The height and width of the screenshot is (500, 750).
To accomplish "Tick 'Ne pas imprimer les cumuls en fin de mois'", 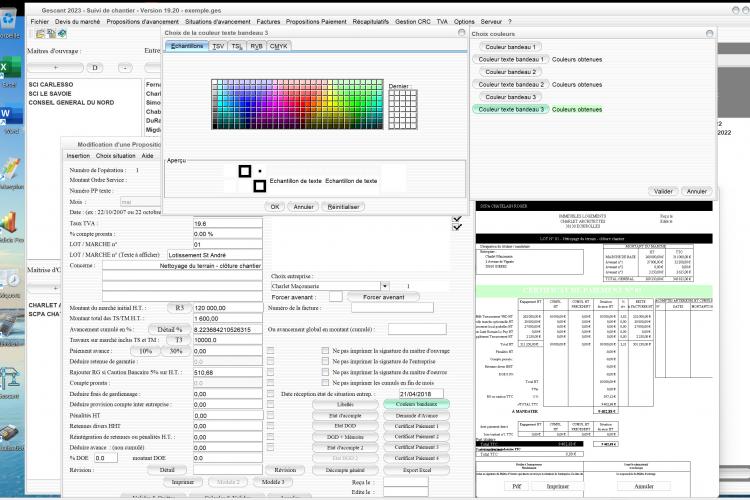I will click(x=326, y=383).
